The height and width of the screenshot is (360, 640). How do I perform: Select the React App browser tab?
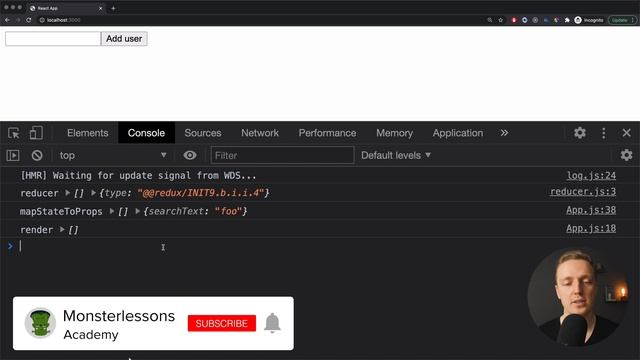click(65, 8)
